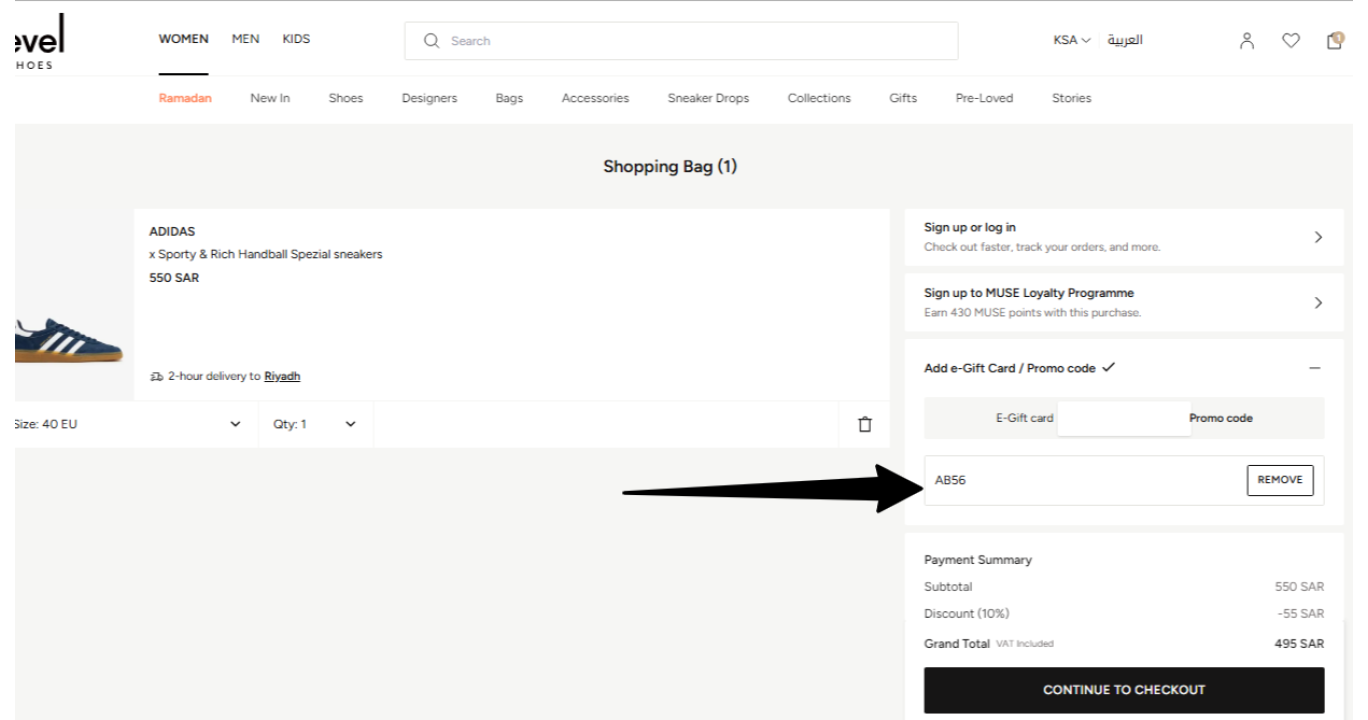
Task: Open the Qty 1 dropdown
Action: [316, 424]
